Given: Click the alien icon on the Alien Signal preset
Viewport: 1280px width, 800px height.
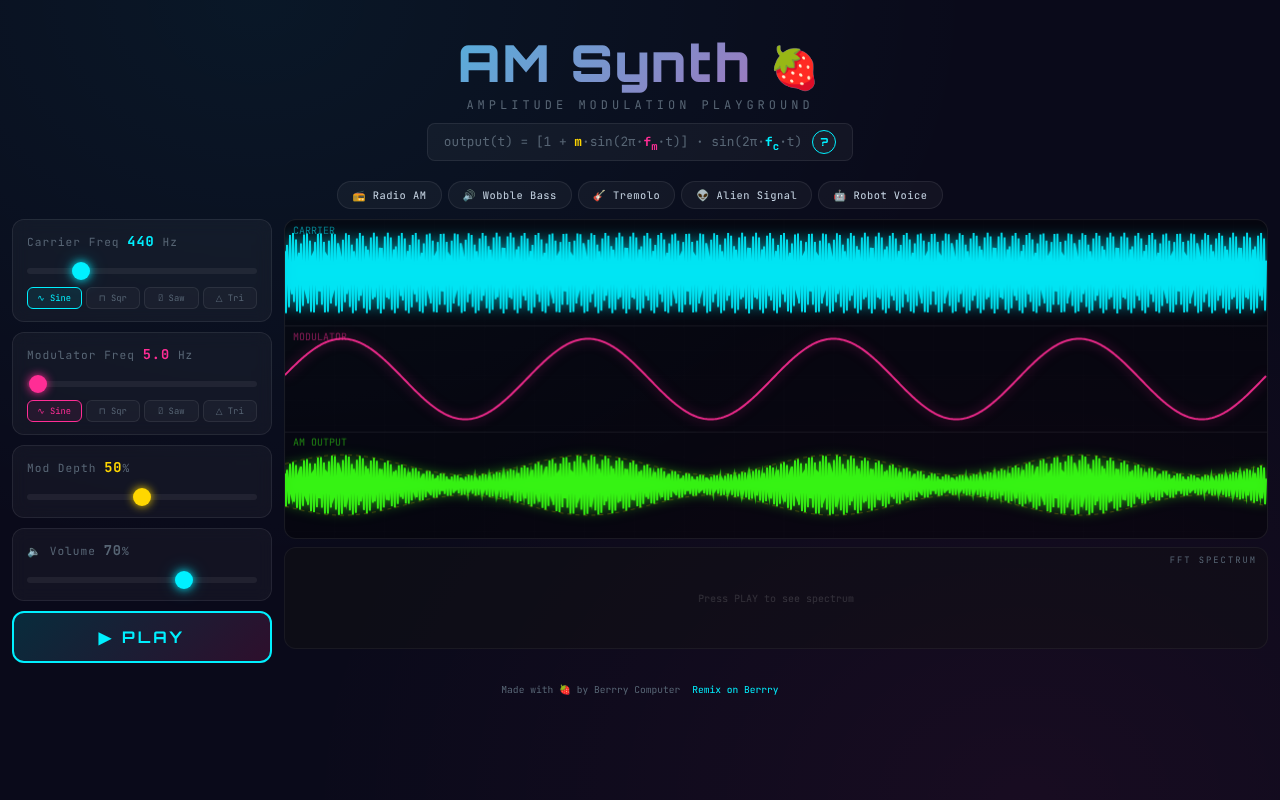Looking at the screenshot, I should point(704,195).
